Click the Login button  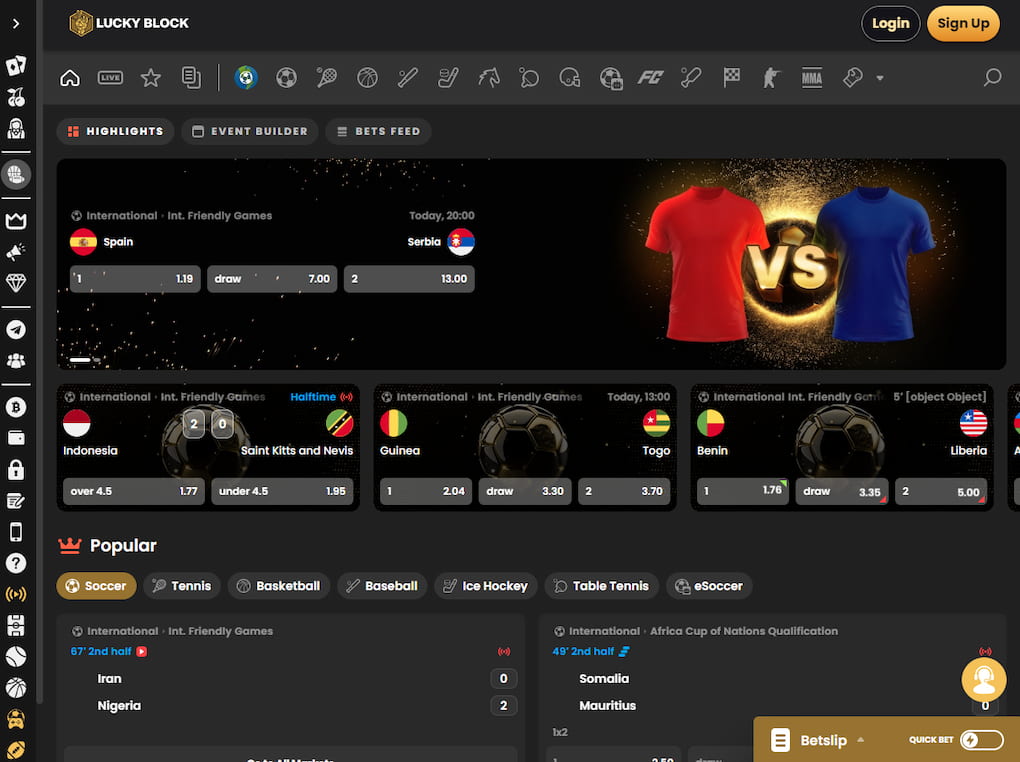(x=891, y=23)
